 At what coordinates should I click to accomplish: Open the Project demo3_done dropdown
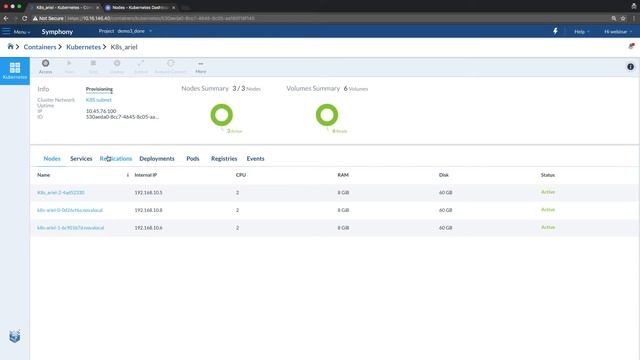[125, 31]
